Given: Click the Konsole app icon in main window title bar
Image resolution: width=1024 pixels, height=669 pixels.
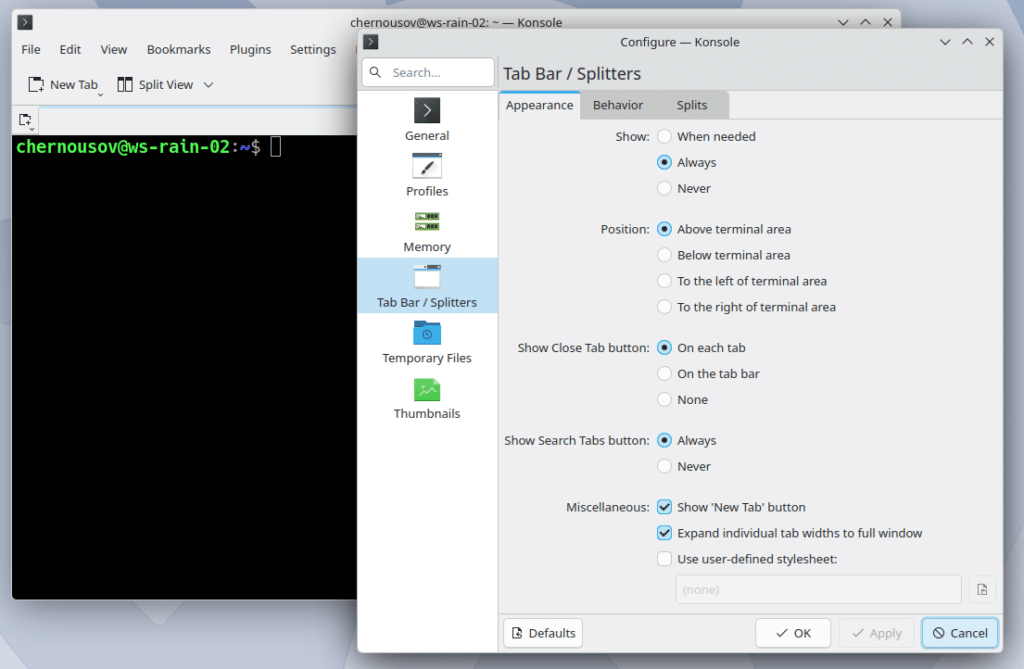Looking at the screenshot, I should 25,22.
